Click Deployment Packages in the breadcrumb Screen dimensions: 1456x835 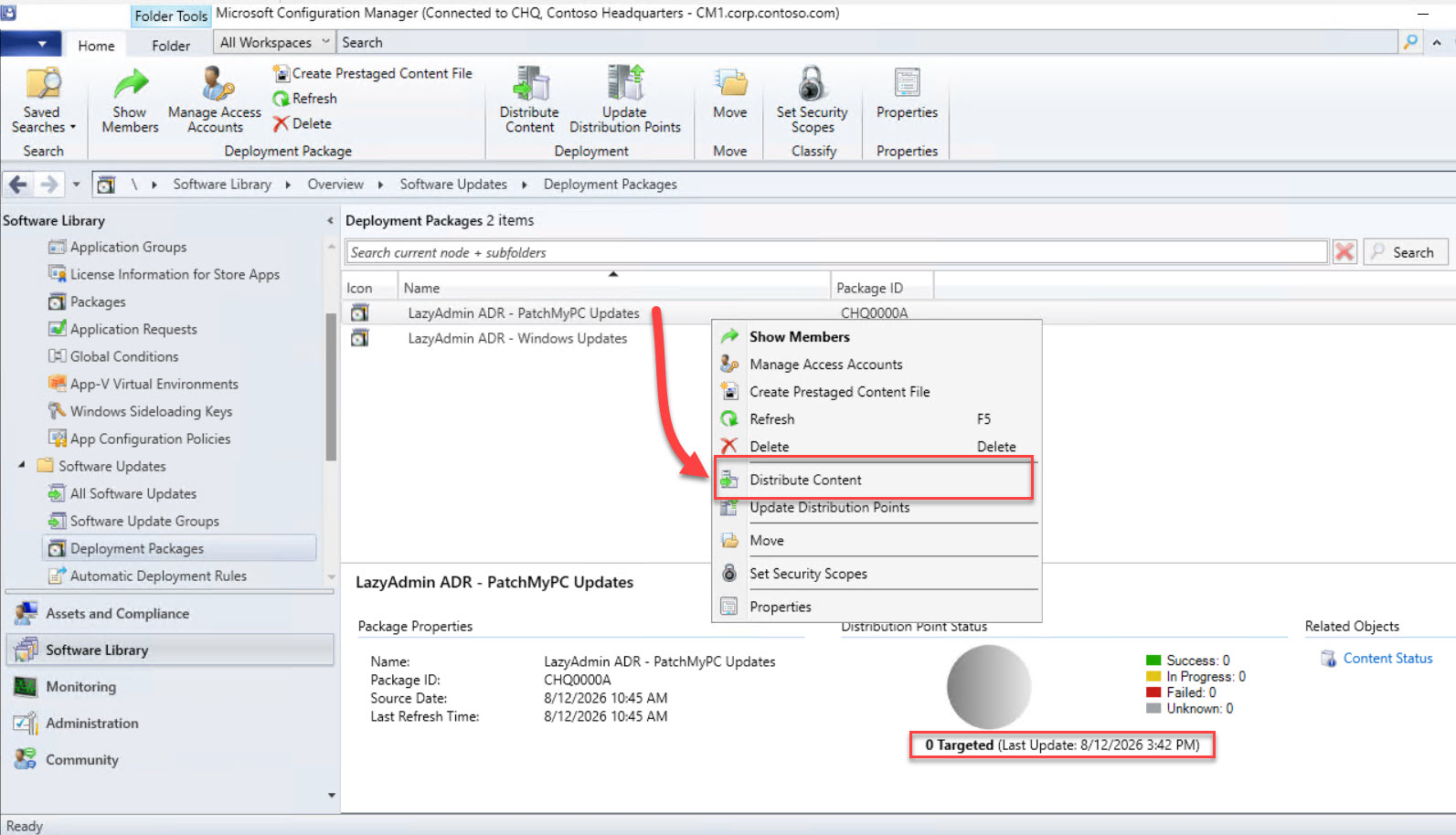[611, 185]
